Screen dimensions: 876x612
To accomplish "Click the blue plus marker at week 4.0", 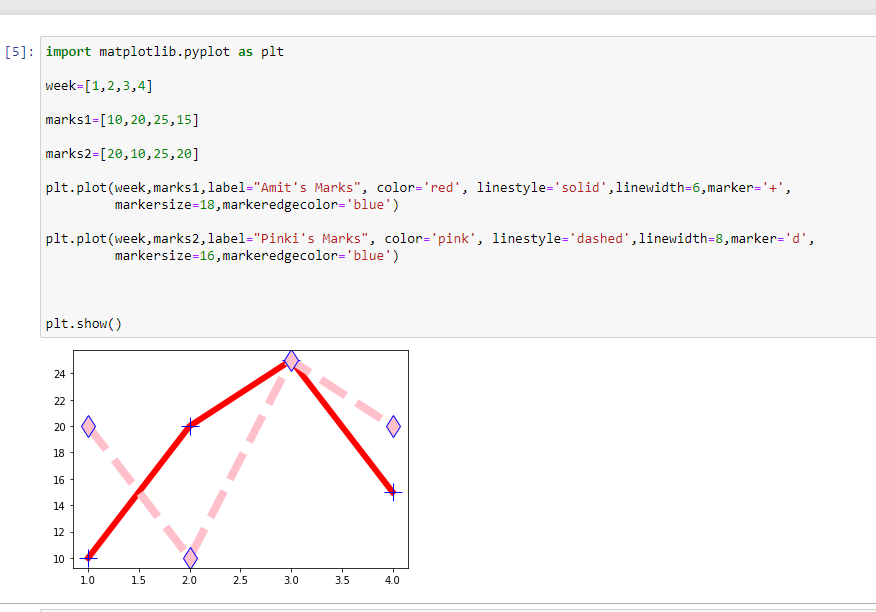I will 393,492.
